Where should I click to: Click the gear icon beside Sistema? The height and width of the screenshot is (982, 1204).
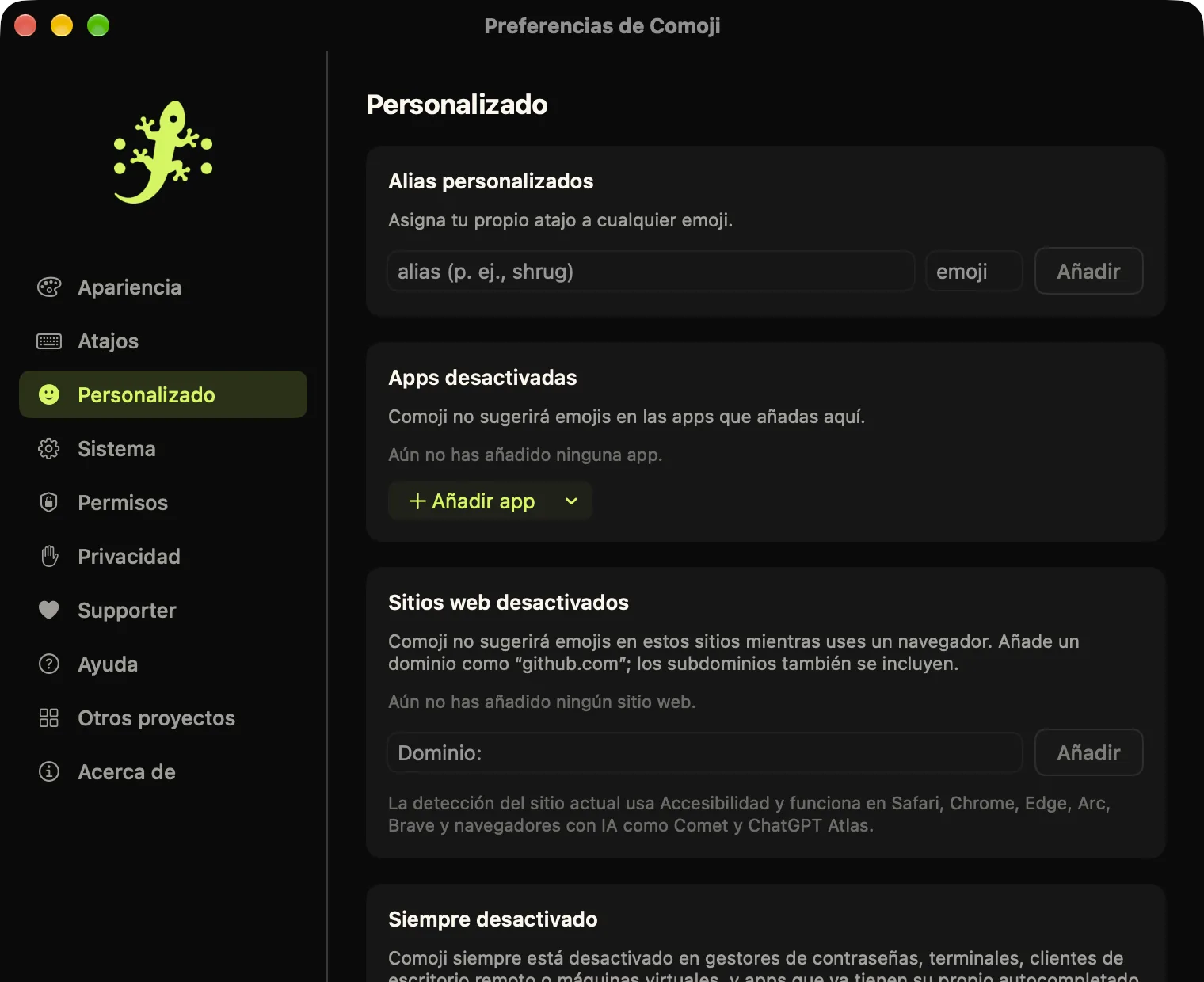[49, 449]
